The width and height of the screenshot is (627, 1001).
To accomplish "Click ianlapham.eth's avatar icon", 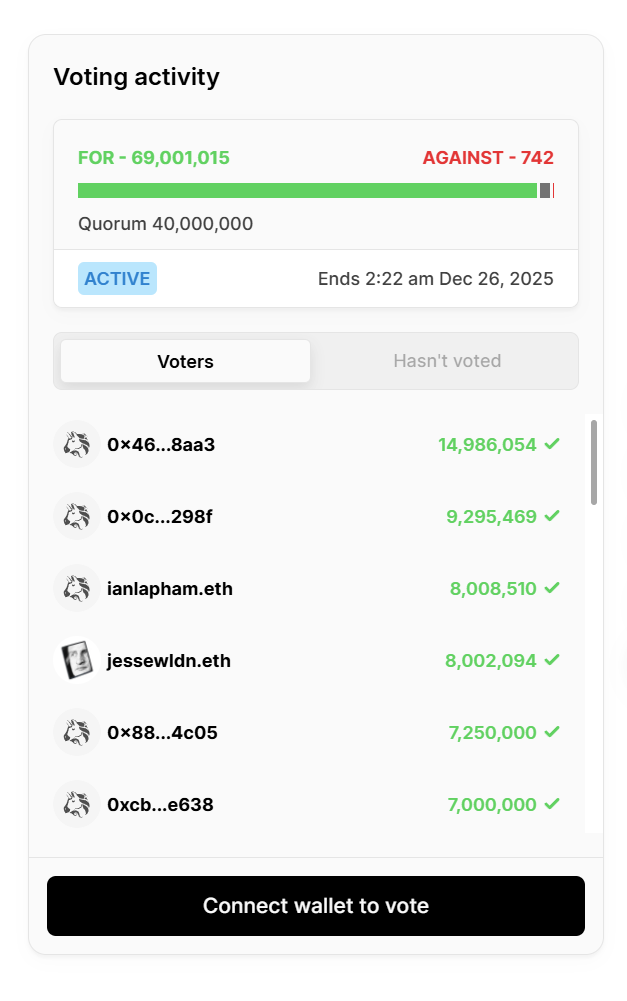I will (76, 589).
